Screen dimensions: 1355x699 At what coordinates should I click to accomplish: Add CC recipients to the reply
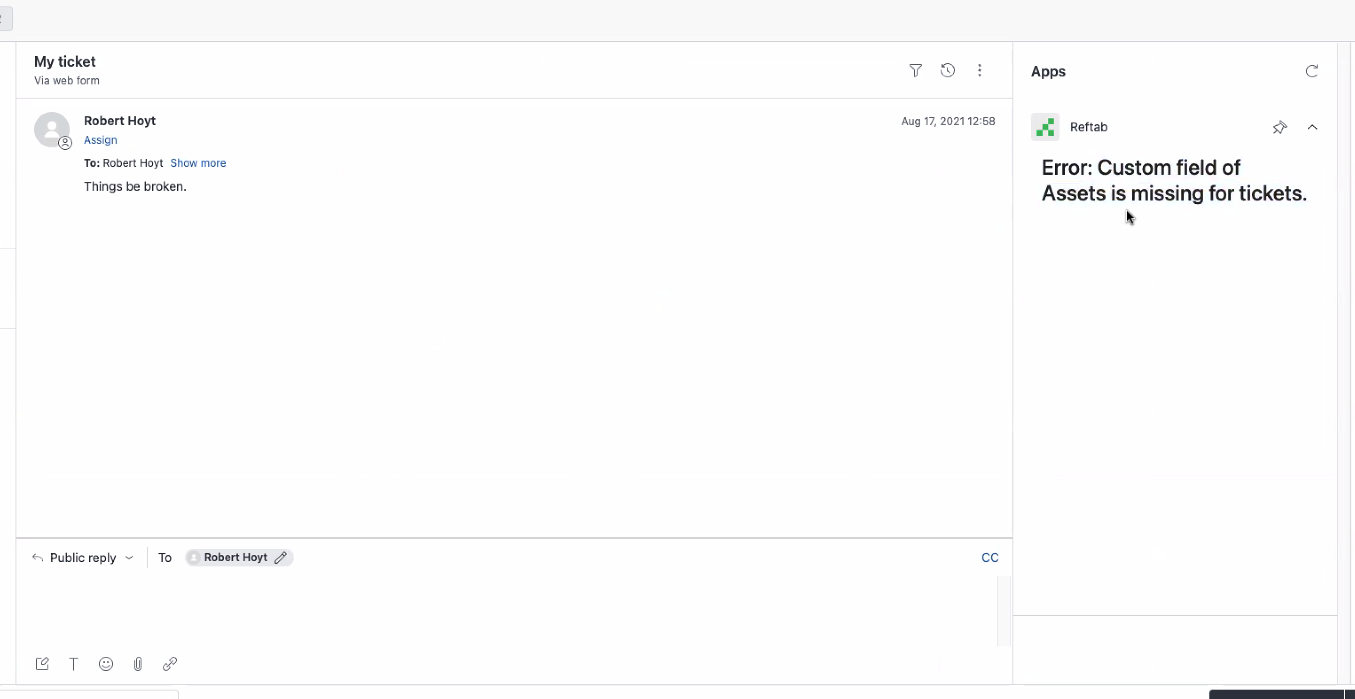click(x=989, y=558)
